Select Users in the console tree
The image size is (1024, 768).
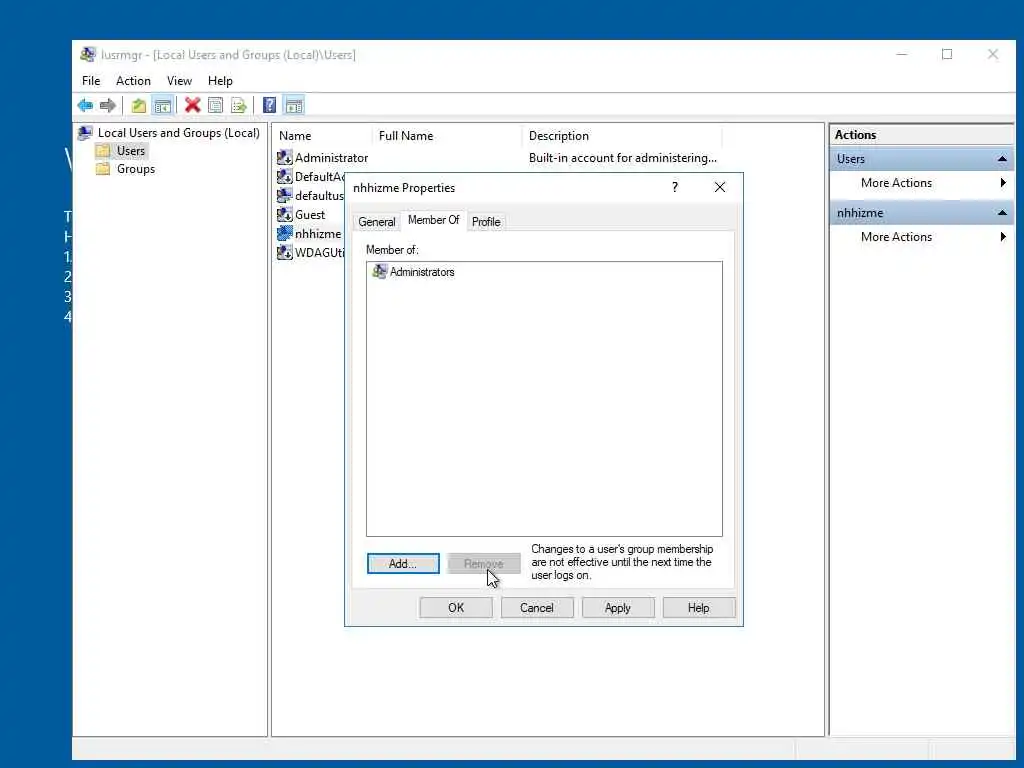[x=131, y=151]
